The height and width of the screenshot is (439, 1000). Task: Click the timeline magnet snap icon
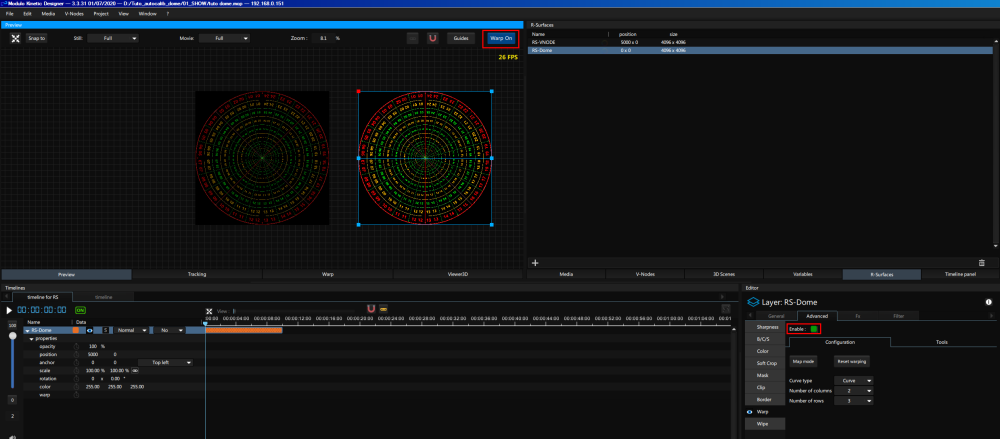click(371, 309)
